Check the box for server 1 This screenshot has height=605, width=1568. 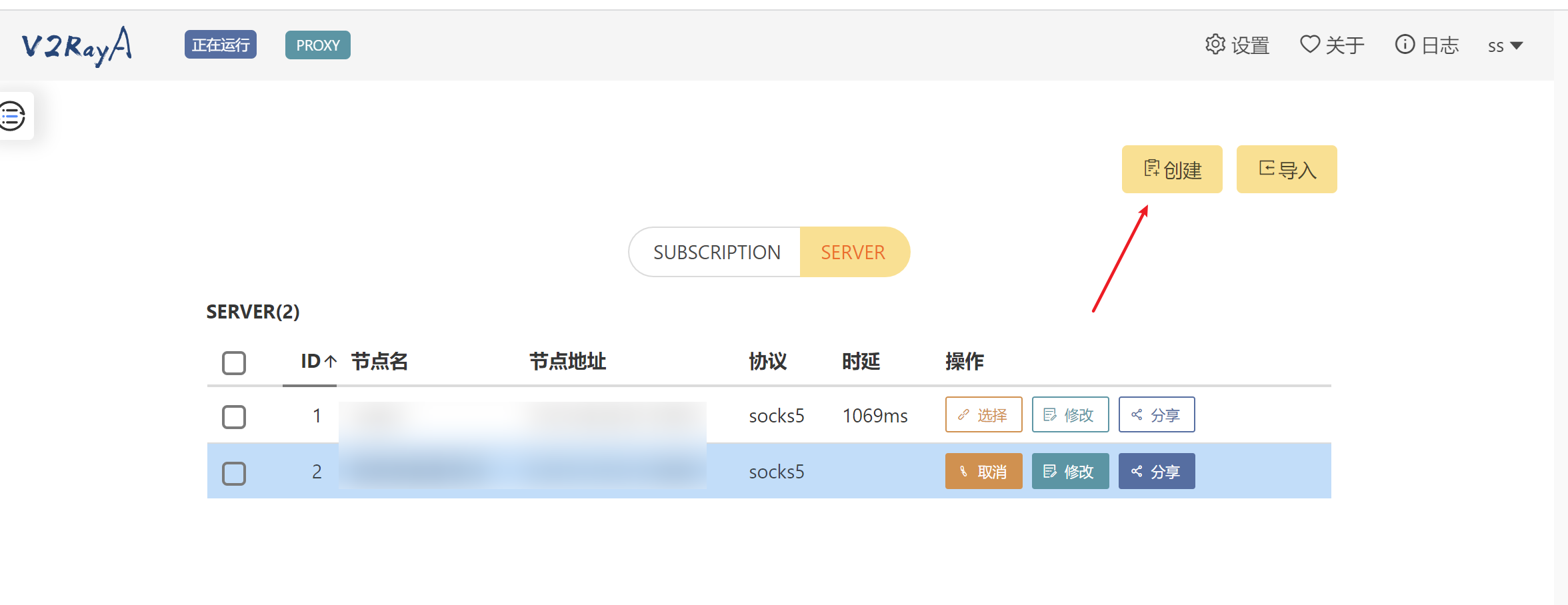234,417
